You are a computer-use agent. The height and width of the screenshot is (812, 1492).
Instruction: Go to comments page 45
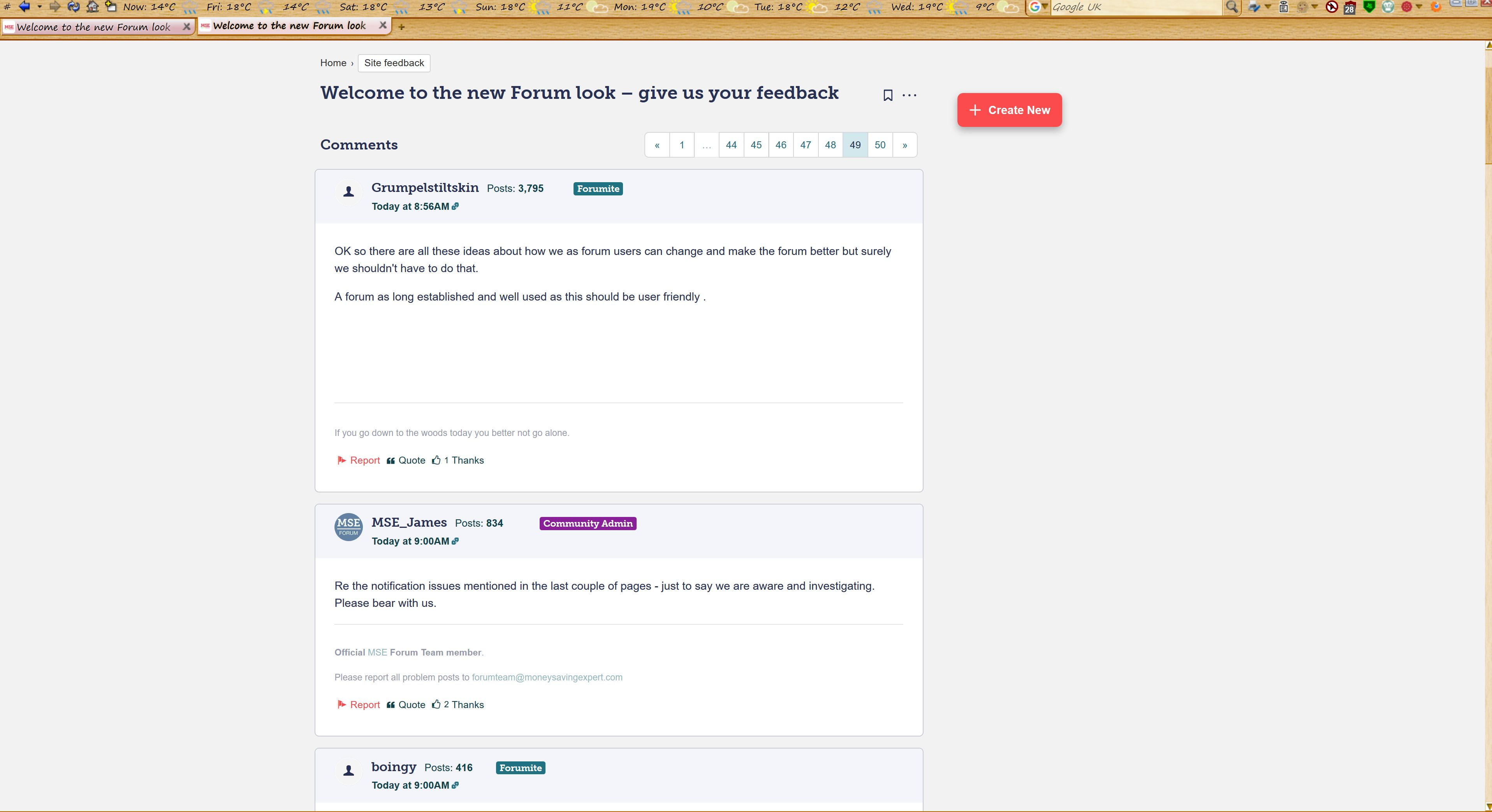[x=757, y=145]
